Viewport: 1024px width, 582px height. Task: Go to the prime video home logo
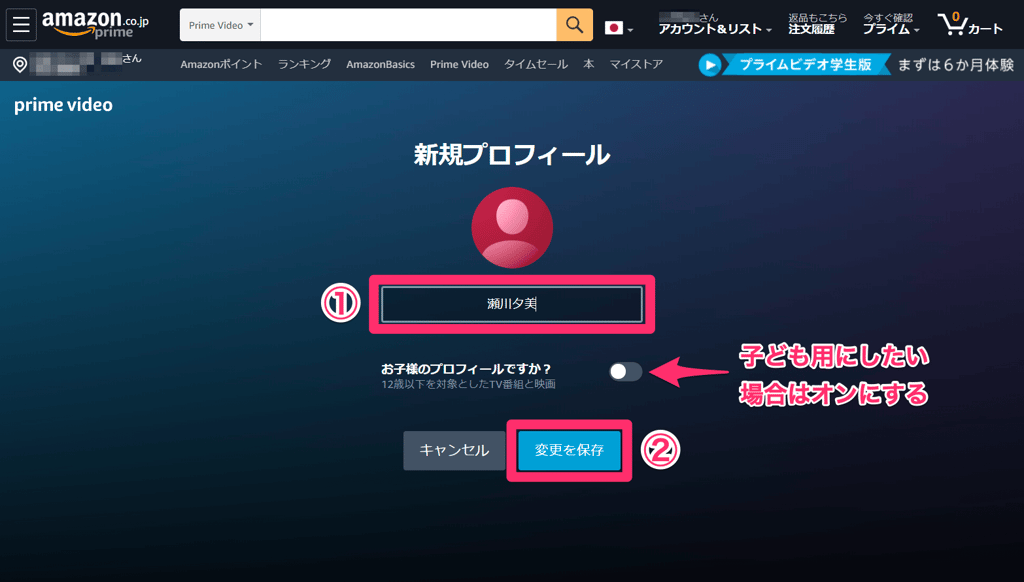click(63, 105)
